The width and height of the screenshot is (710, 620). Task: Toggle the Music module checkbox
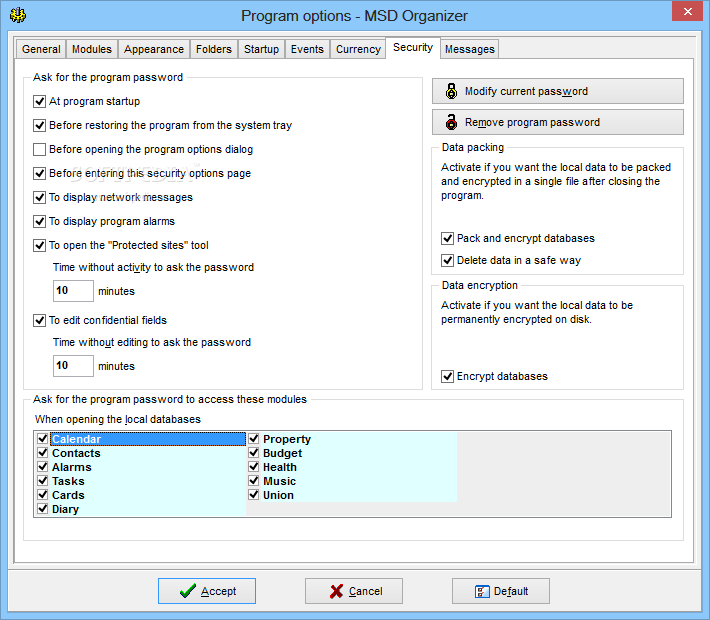tap(254, 481)
